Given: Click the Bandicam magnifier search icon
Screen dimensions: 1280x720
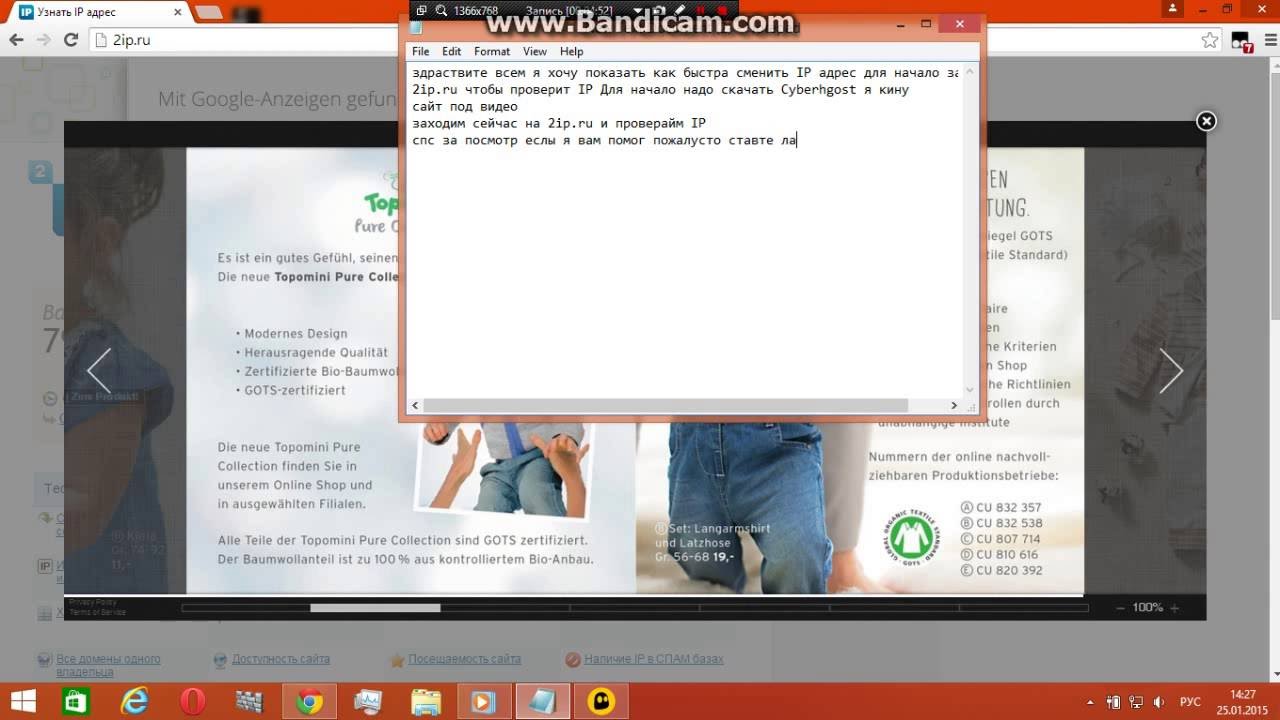Looking at the screenshot, I should [x=440, y=10].
